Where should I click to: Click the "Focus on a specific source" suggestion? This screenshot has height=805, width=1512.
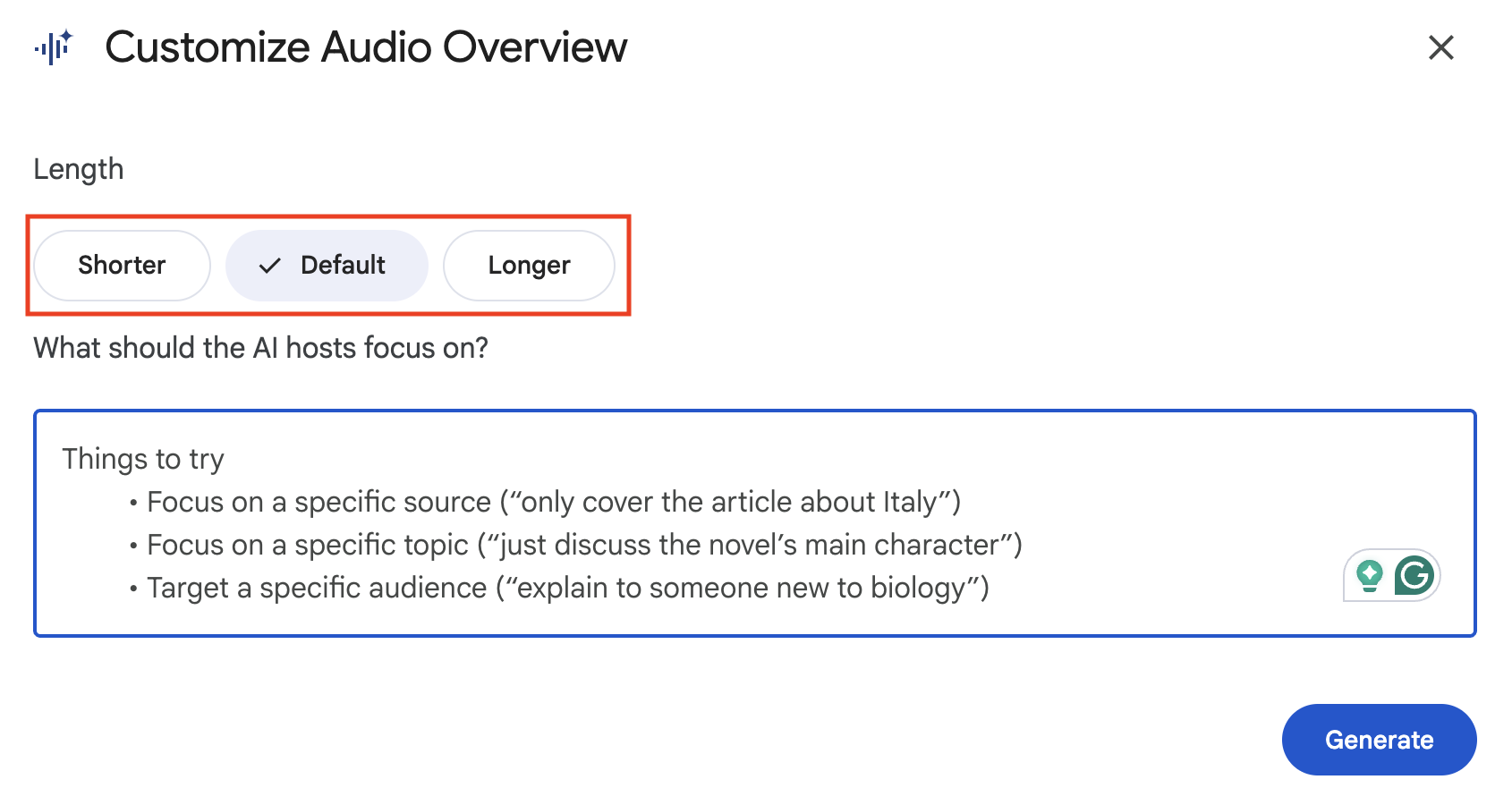(x=553, y=502)
